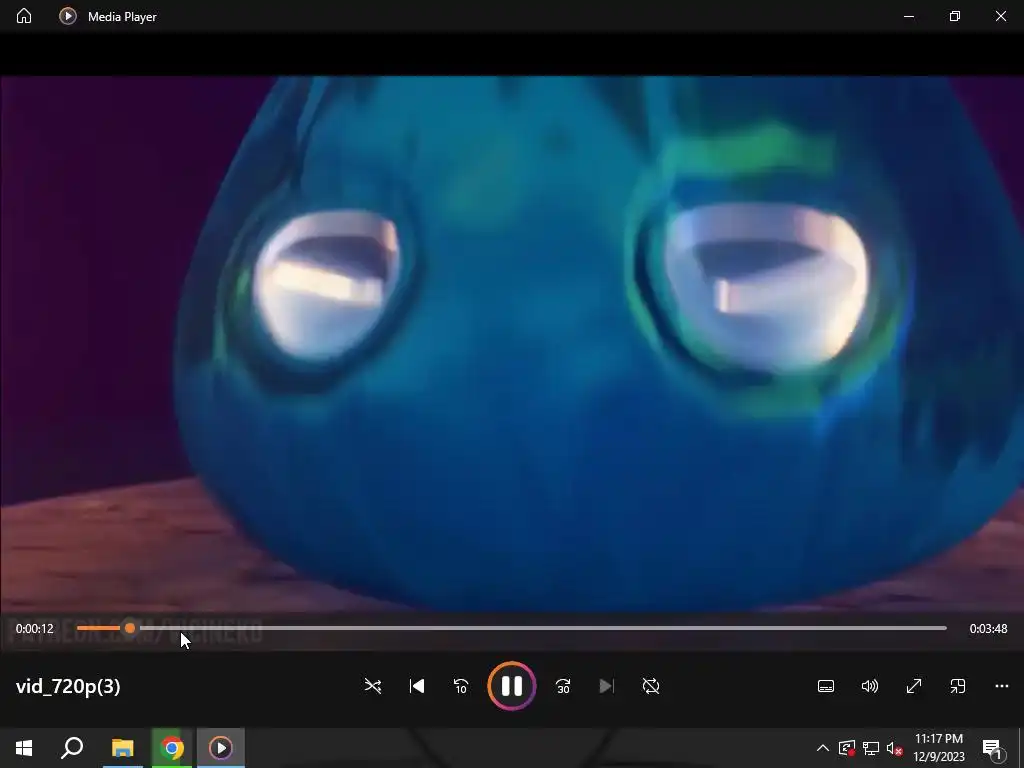Click the orange seek bar handle
1024x768 pixels.
(130, 628)
